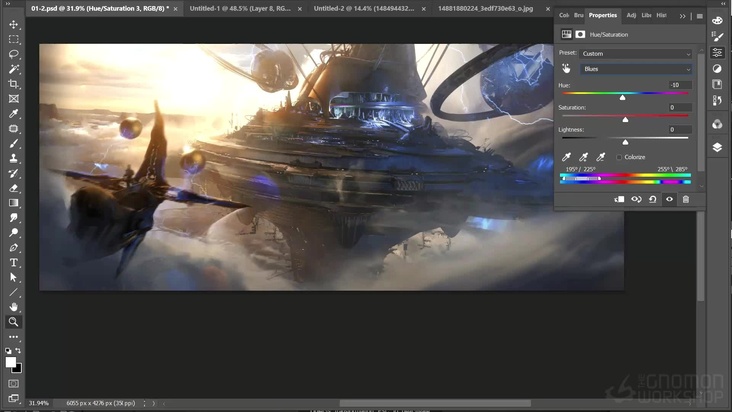Select the Smudge tool
This screenshot has height=412, width=732.
(14, 218)
